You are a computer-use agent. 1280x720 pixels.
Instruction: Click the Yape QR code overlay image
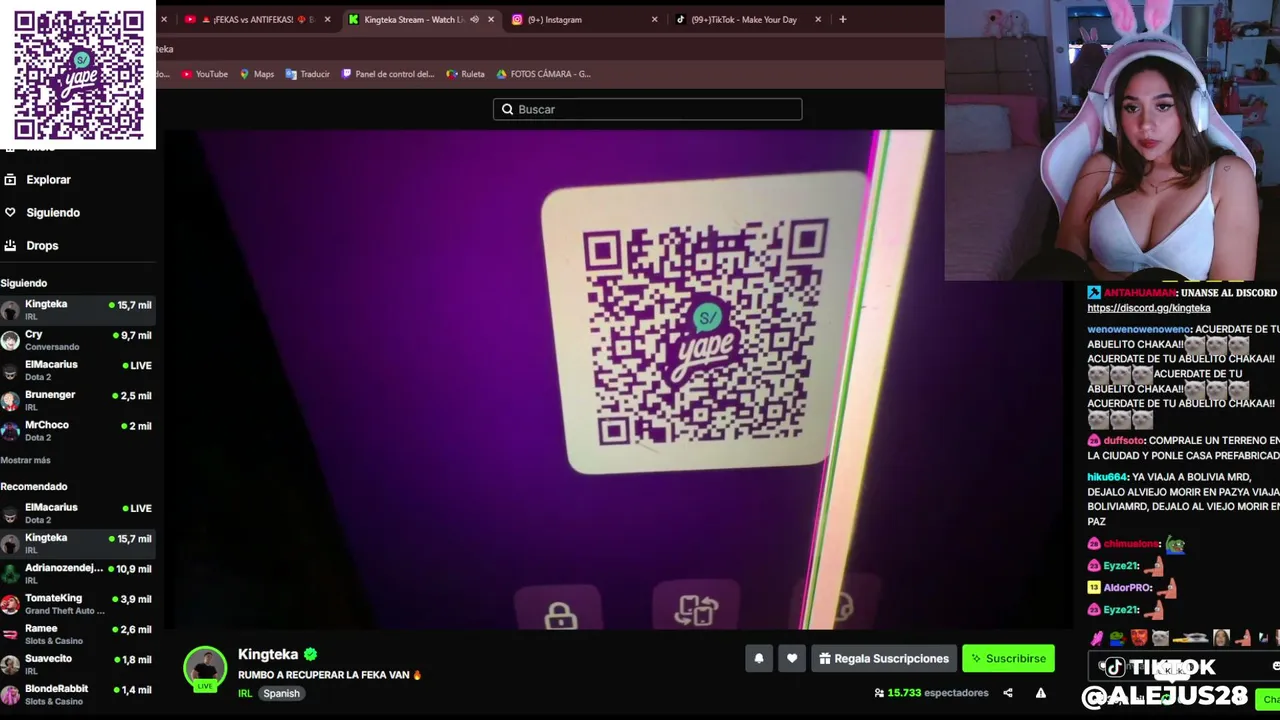(78, 75)
